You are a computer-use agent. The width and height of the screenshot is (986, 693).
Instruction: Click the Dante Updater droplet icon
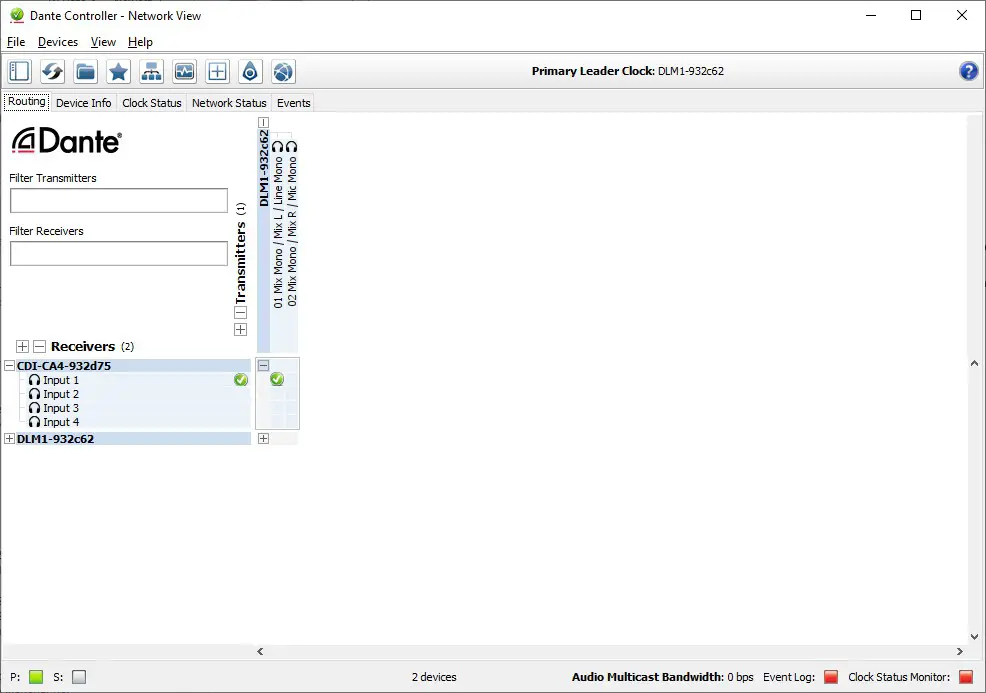(x=250, y=71)
